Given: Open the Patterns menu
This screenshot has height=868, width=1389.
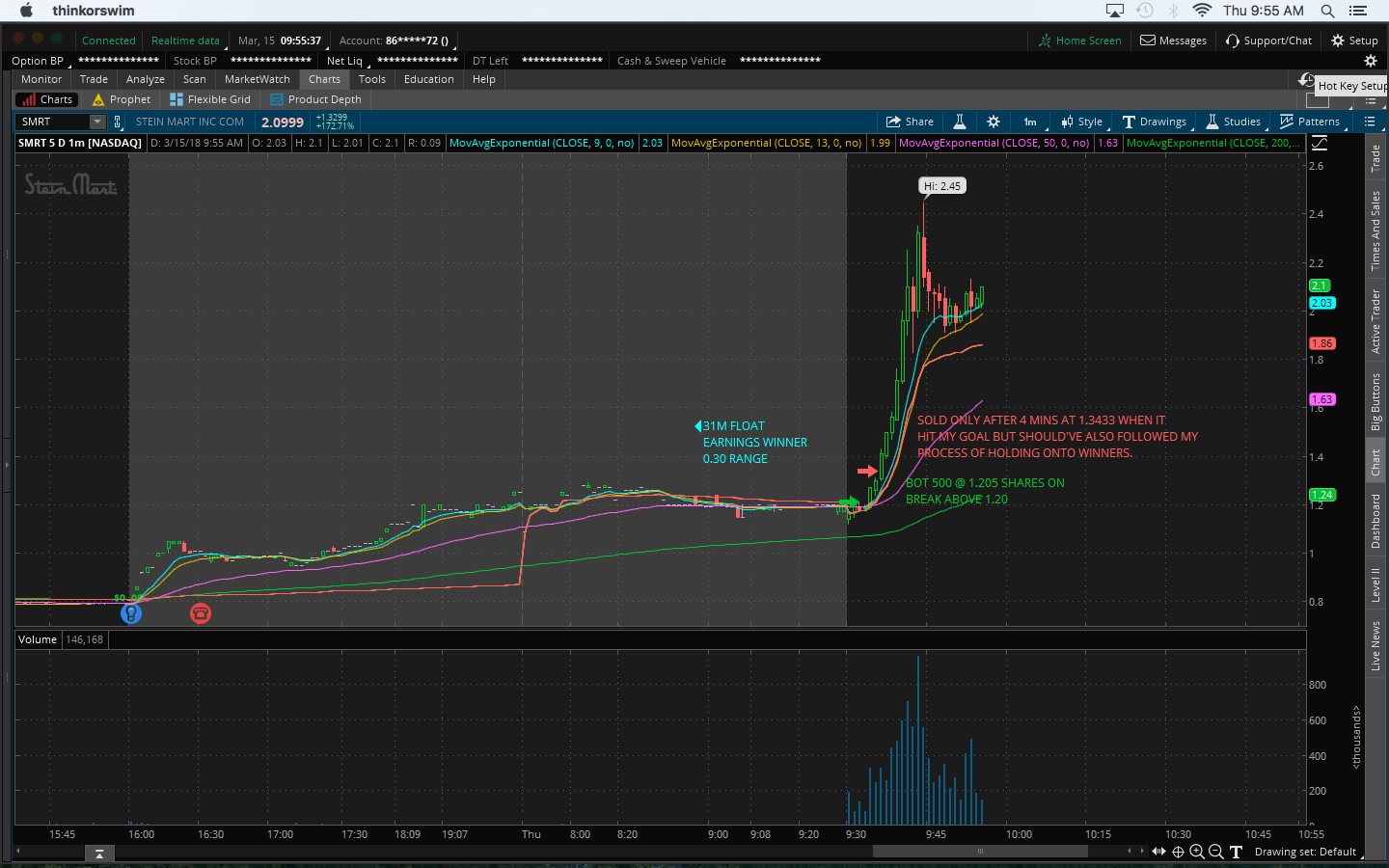Looking at the screenshot, I should [x=1310, y=122].
